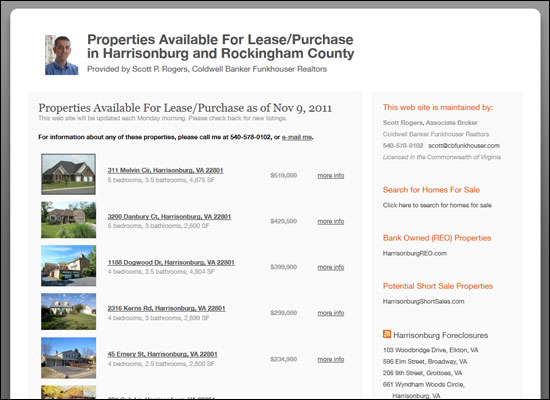Viewport: 550px width, 400px height.
Task: Click the $234,900 price
Action: click(x=284, y=359)
